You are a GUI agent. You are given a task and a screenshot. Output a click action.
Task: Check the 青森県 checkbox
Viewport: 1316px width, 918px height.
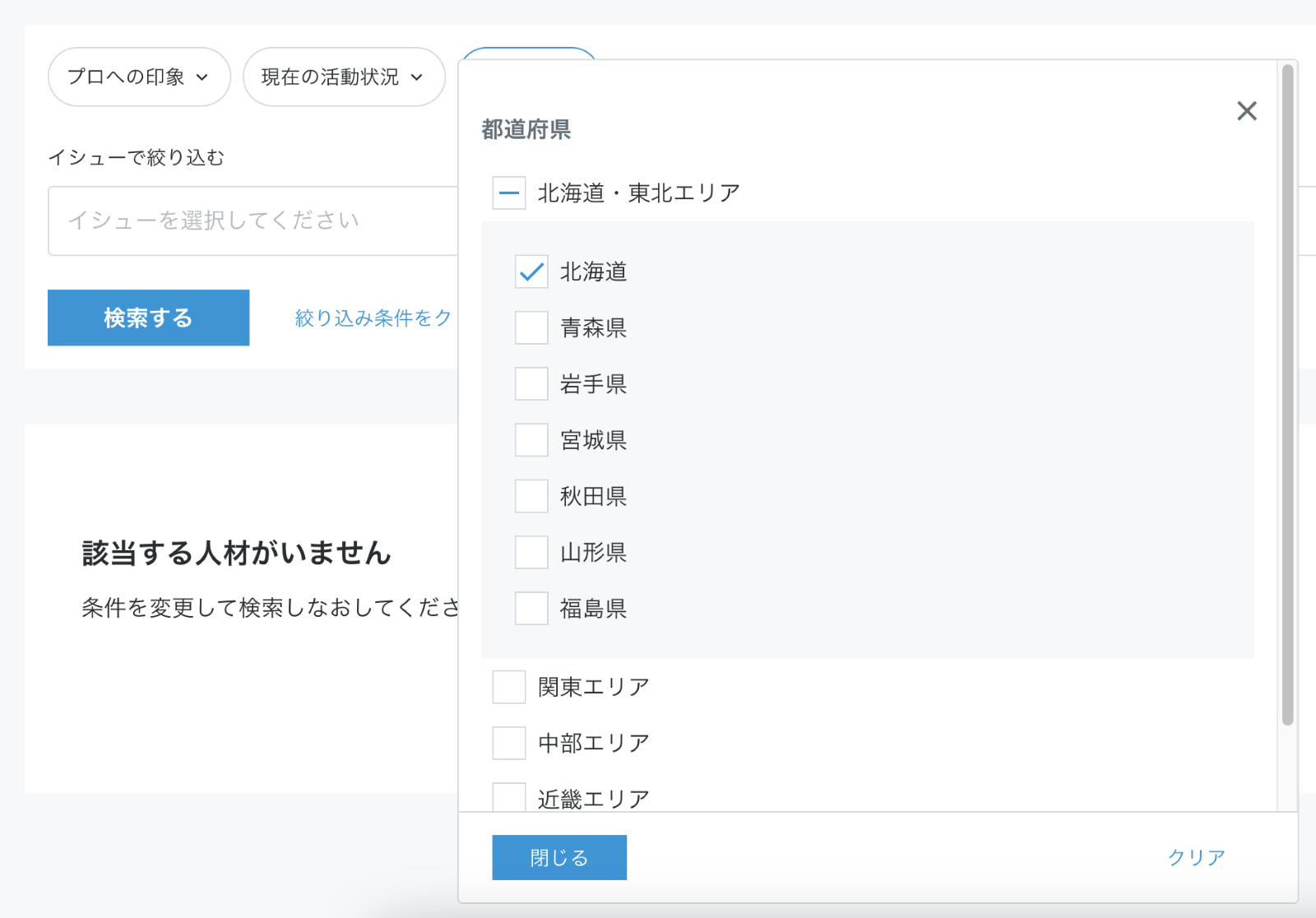(x=531, y=327)
